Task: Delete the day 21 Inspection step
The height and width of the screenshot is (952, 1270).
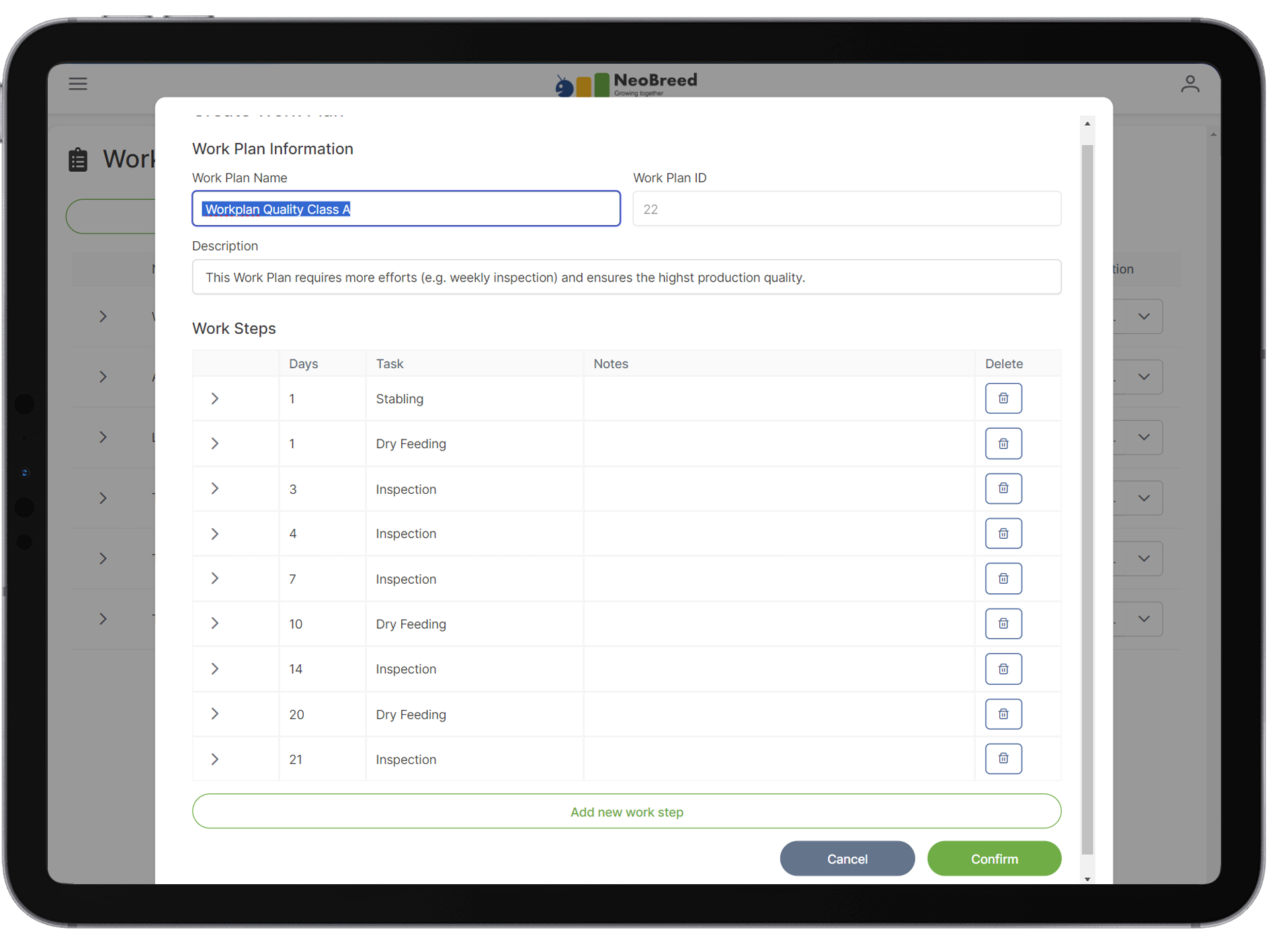Action: click(1003, 759)
